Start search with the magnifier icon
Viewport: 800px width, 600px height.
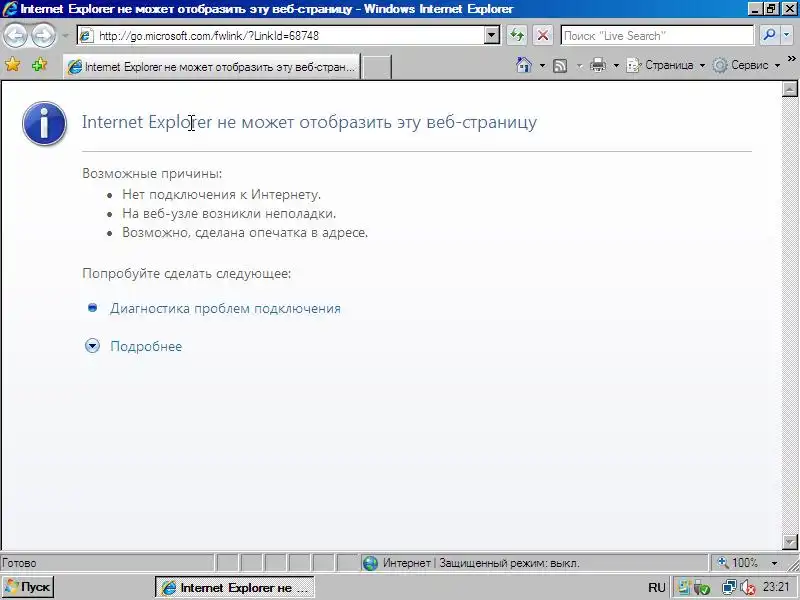(769, 35)
